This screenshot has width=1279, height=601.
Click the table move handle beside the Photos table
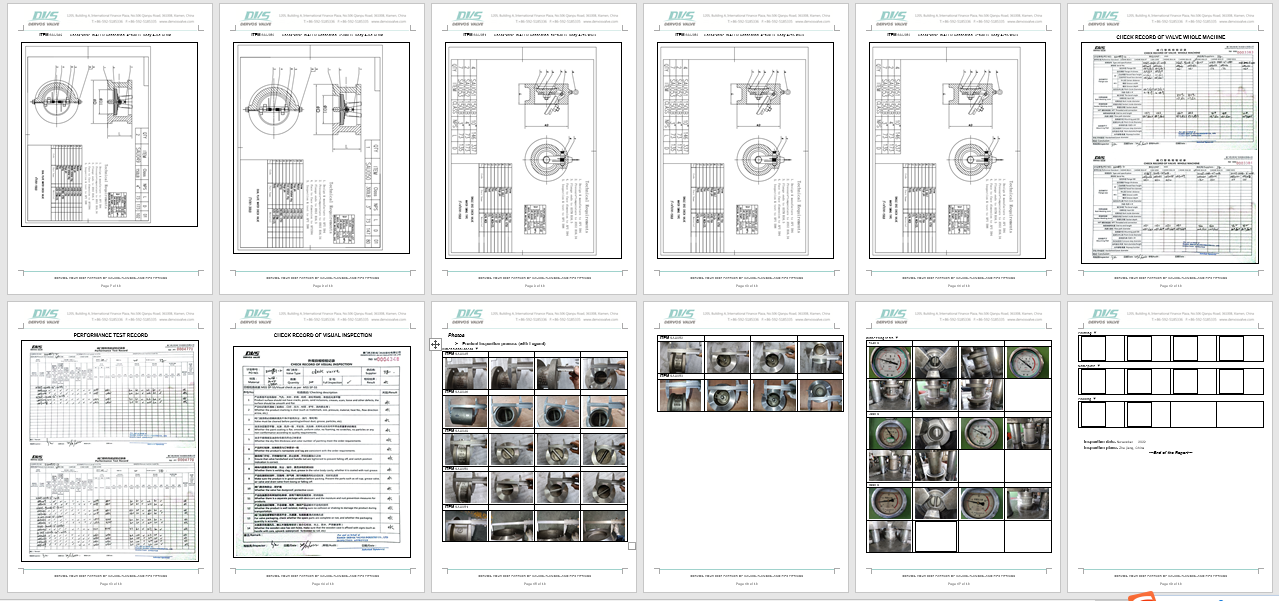tap(436, 344)
